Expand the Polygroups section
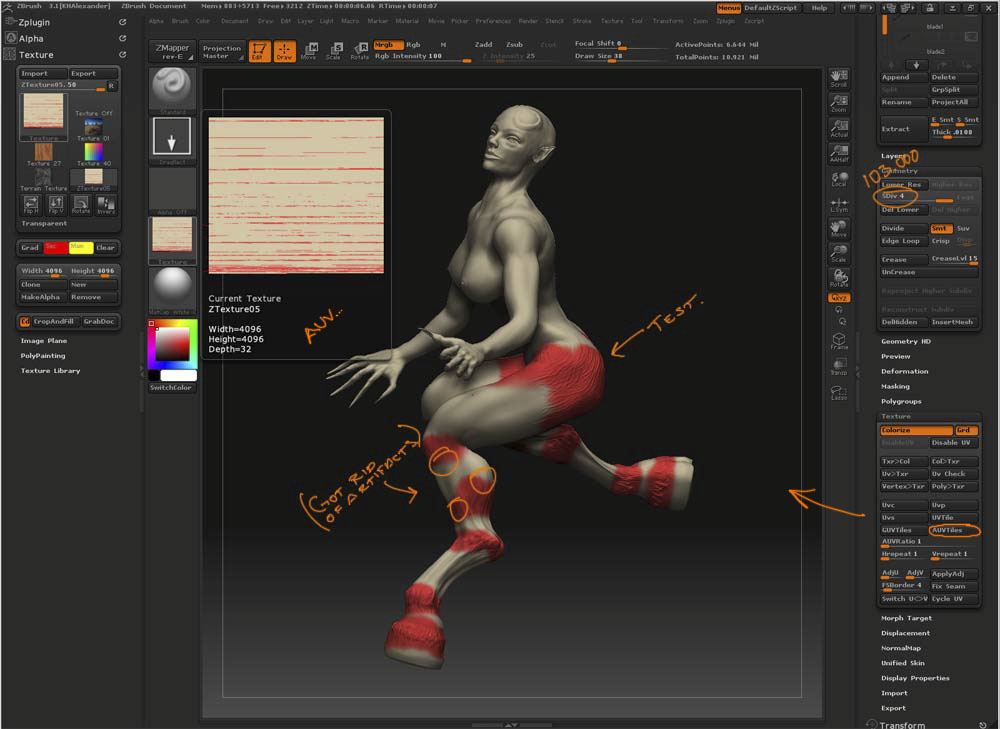The width and height of the screenshot is (1000, 729). 901,402
